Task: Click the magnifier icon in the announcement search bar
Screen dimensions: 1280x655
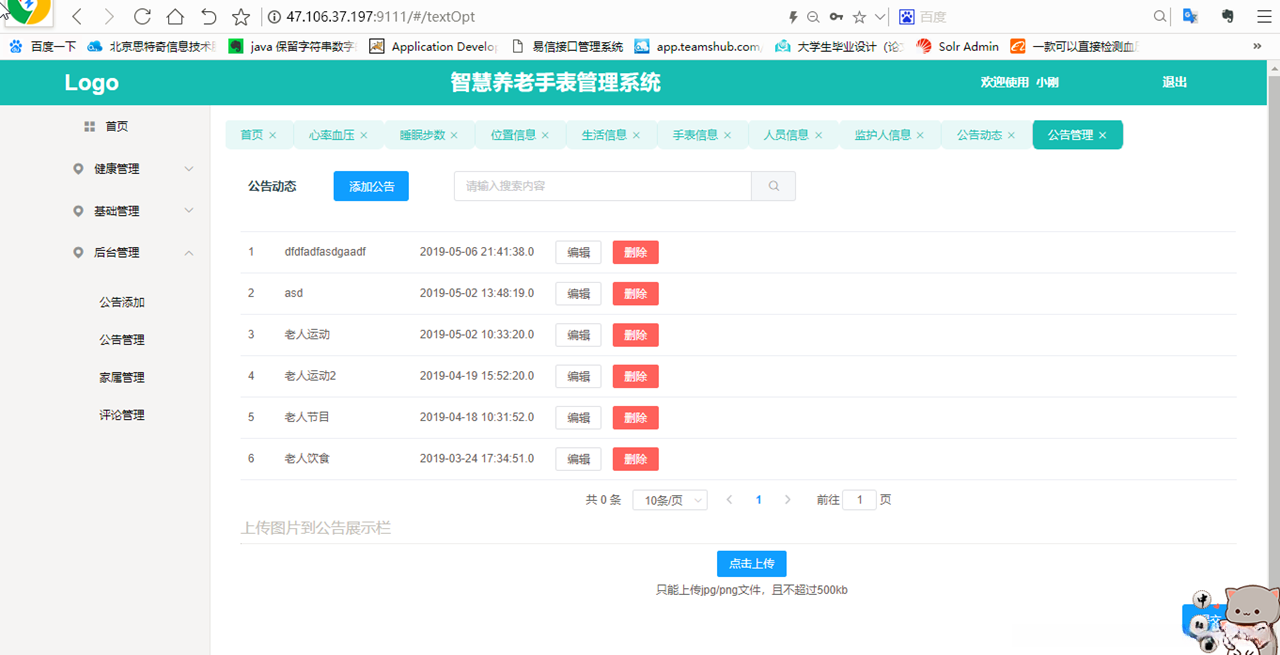Action: click(x=772, y=186)
